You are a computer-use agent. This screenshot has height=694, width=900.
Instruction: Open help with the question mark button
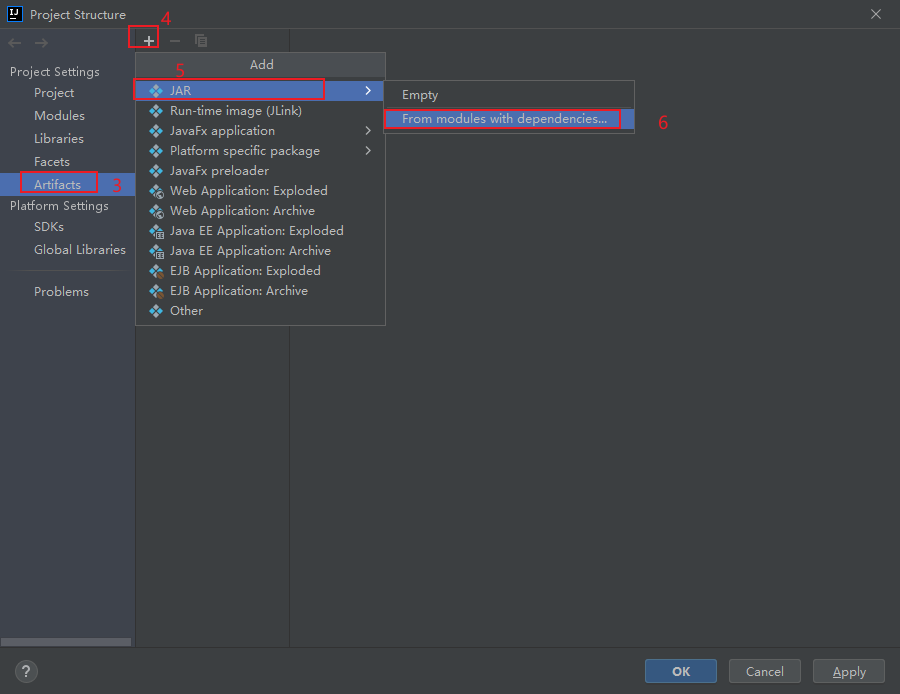tap(26, 672)
